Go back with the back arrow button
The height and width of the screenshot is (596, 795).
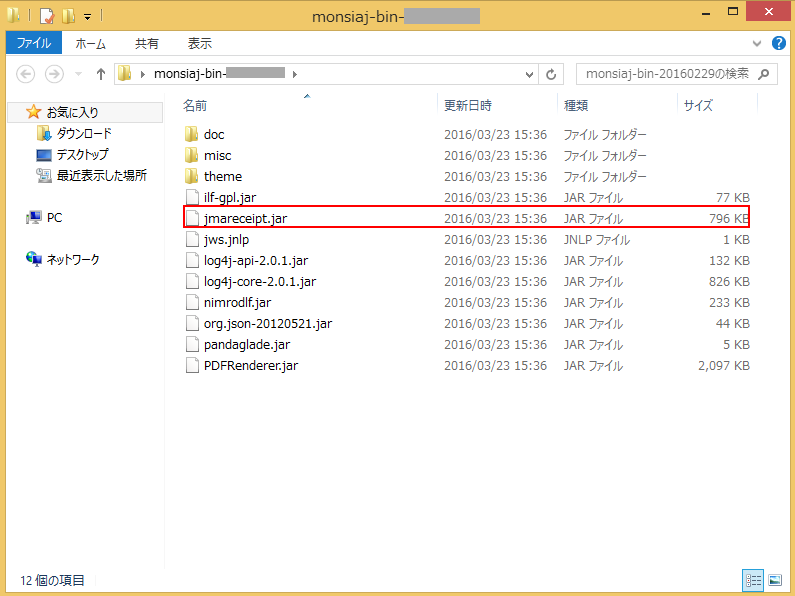tap(26, 74)
